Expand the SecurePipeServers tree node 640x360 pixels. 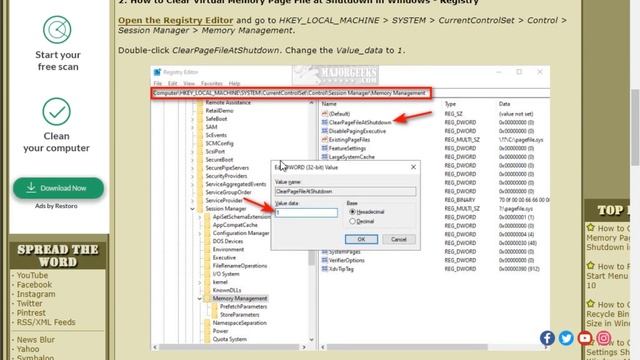click(x=193, y=168)
